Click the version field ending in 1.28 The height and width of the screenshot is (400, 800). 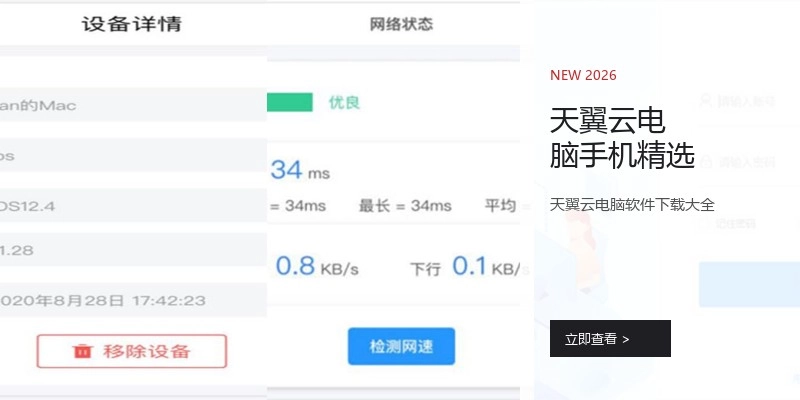click(133, 250)
